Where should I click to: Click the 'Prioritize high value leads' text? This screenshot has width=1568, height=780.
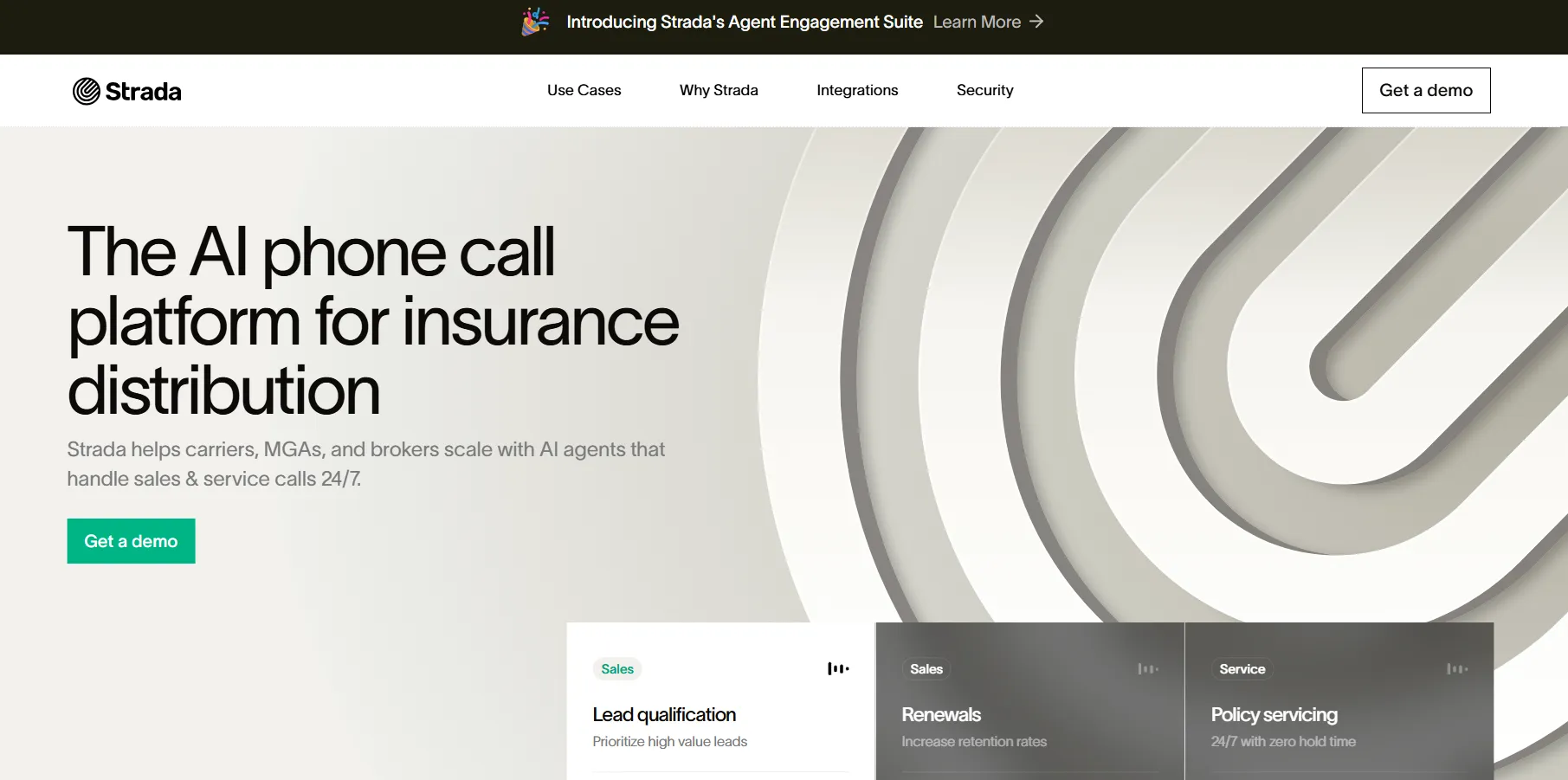coord(670,741)
